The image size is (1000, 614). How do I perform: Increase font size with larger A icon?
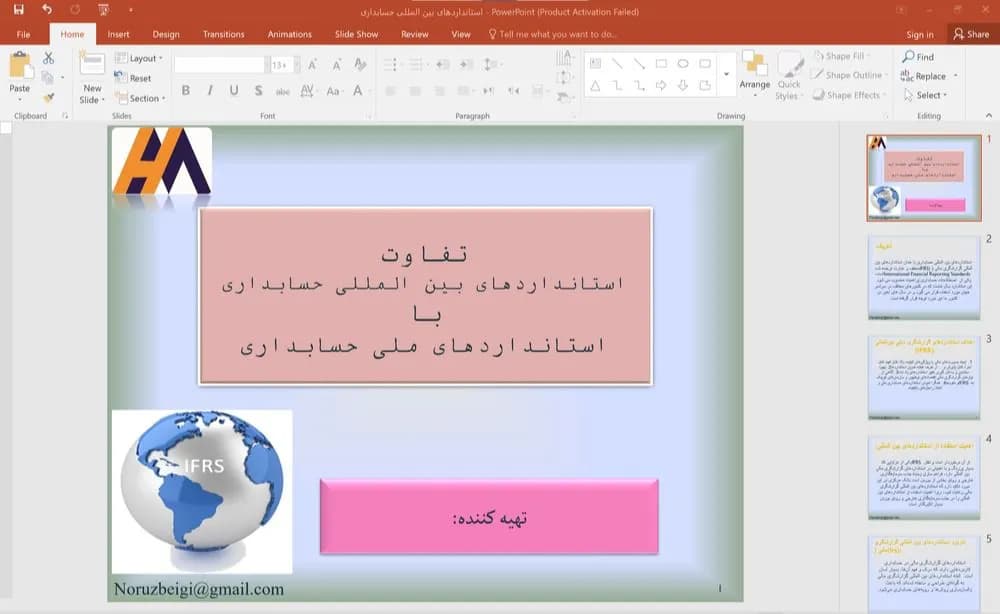coord(312,64)
